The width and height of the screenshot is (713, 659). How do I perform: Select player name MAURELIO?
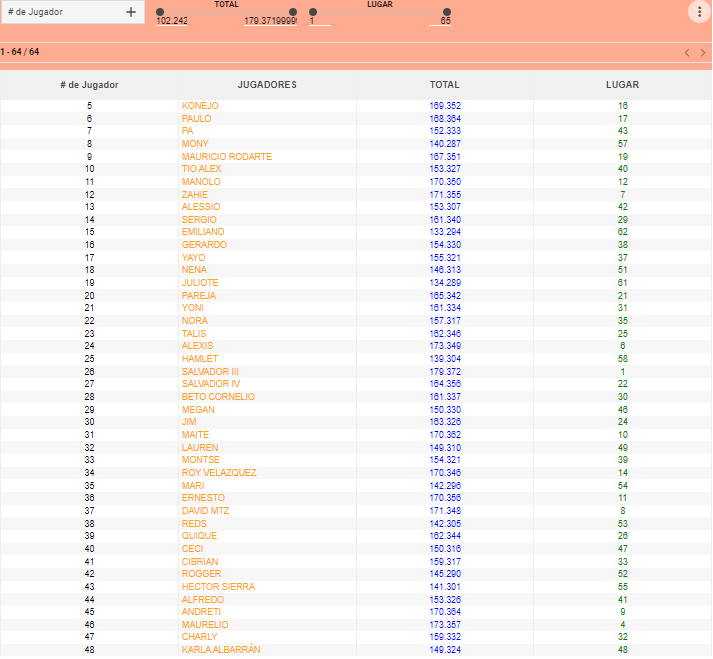(x=205, y=625)
